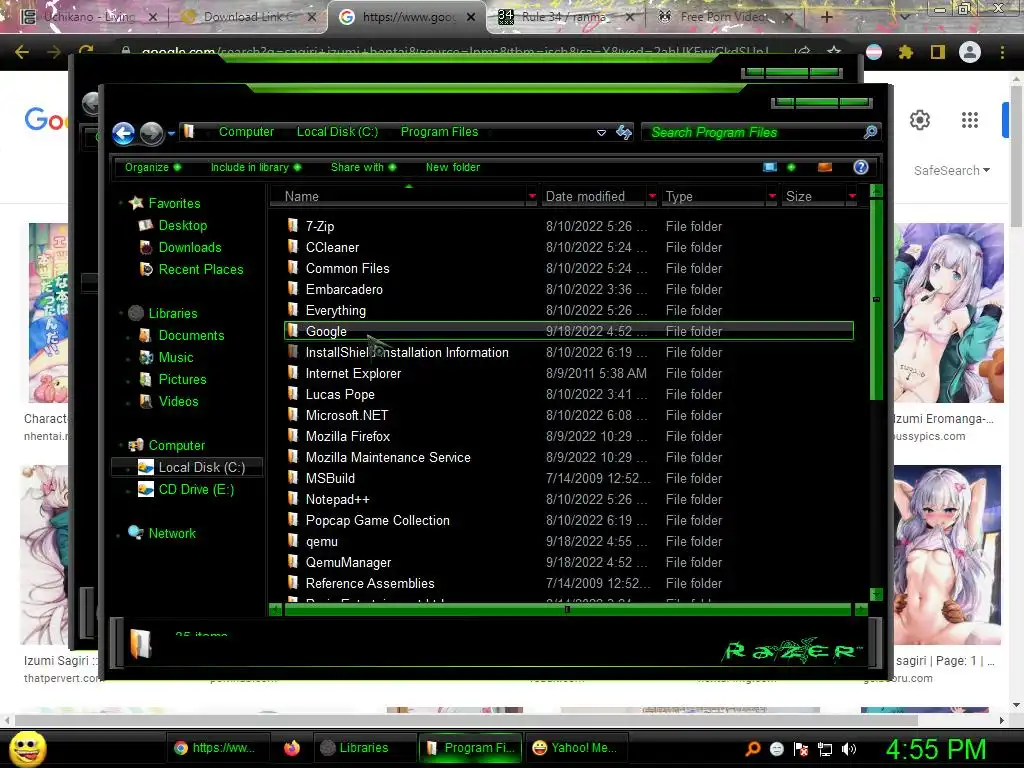Refresh the Program Files folder view
Screen dimensions: 1024x768
[624, 133]
